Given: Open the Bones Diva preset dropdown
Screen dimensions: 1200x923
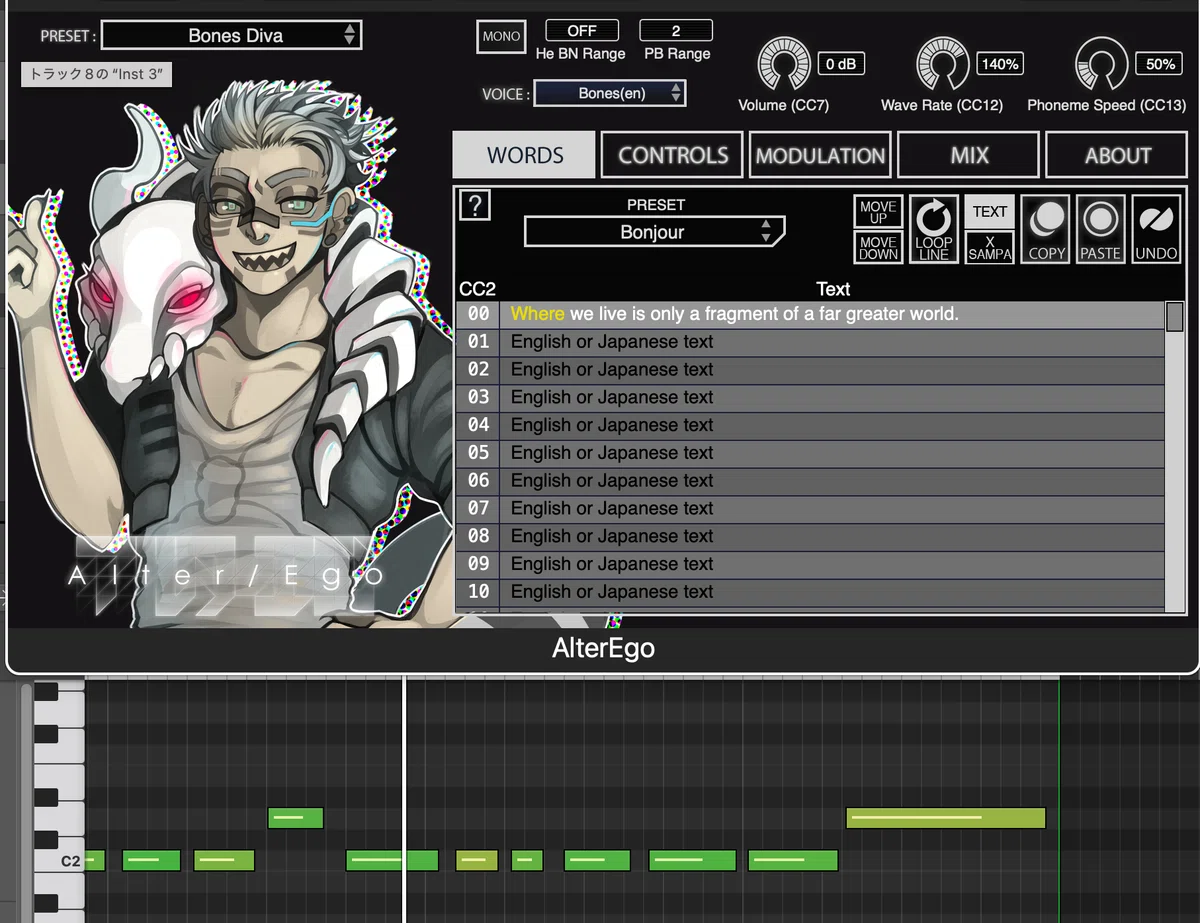Looking at the screenshot, I should tap(231, 35).
